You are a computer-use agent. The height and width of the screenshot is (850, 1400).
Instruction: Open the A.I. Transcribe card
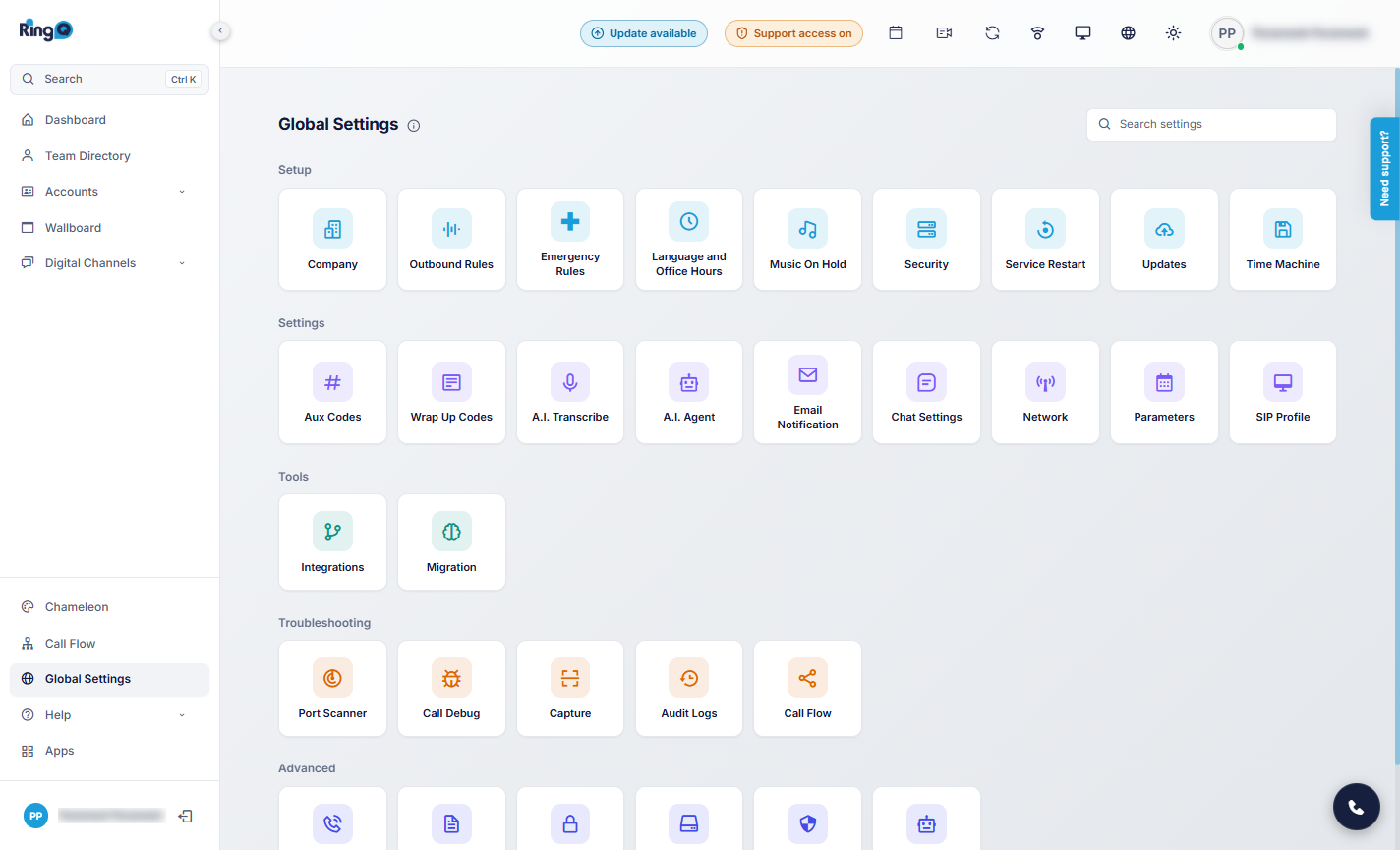pyautogui.click(x=570, y=392)
